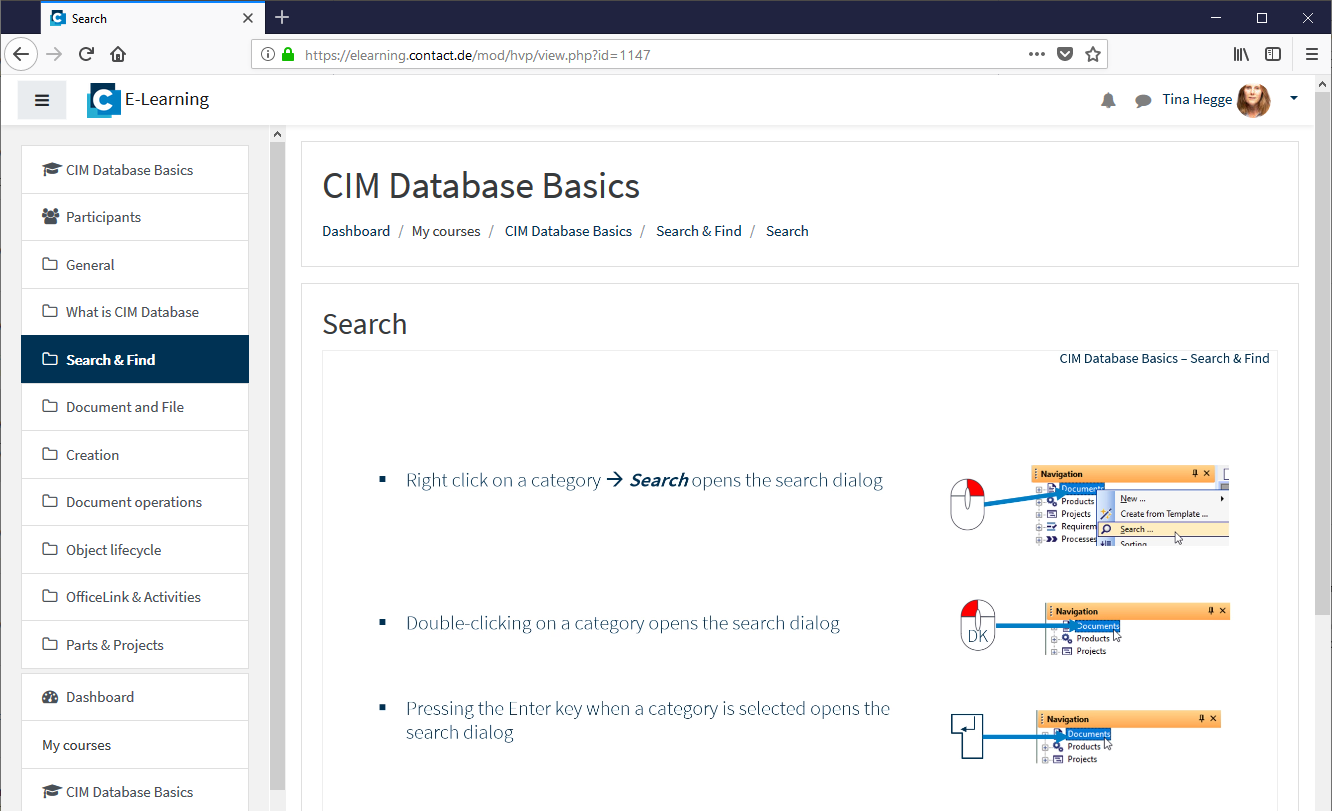
Task: Open Parts & Projects section
Action: pos(135,645)
